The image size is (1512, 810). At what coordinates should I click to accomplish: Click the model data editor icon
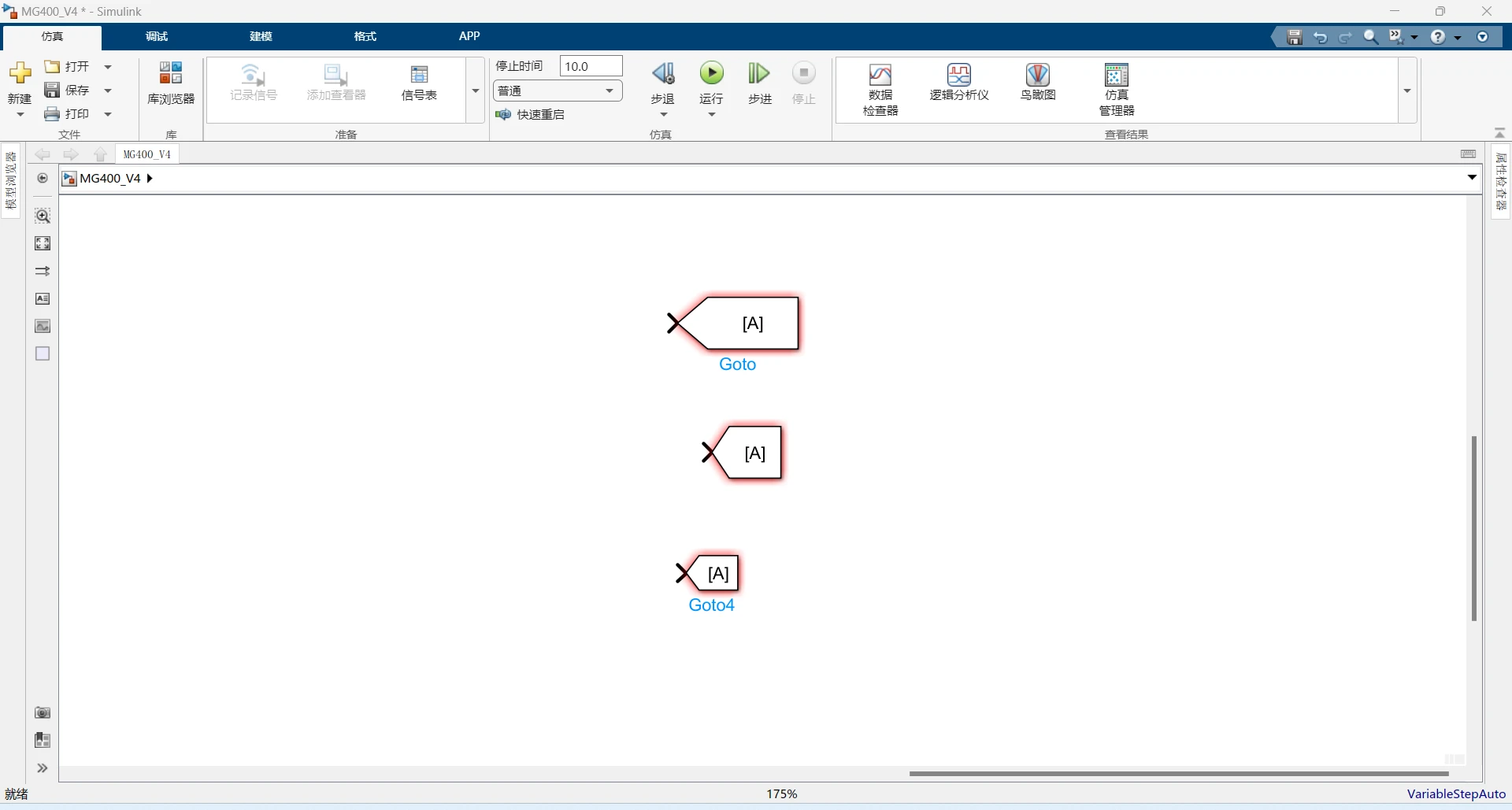pyautogui.click(x=43, y=740)
